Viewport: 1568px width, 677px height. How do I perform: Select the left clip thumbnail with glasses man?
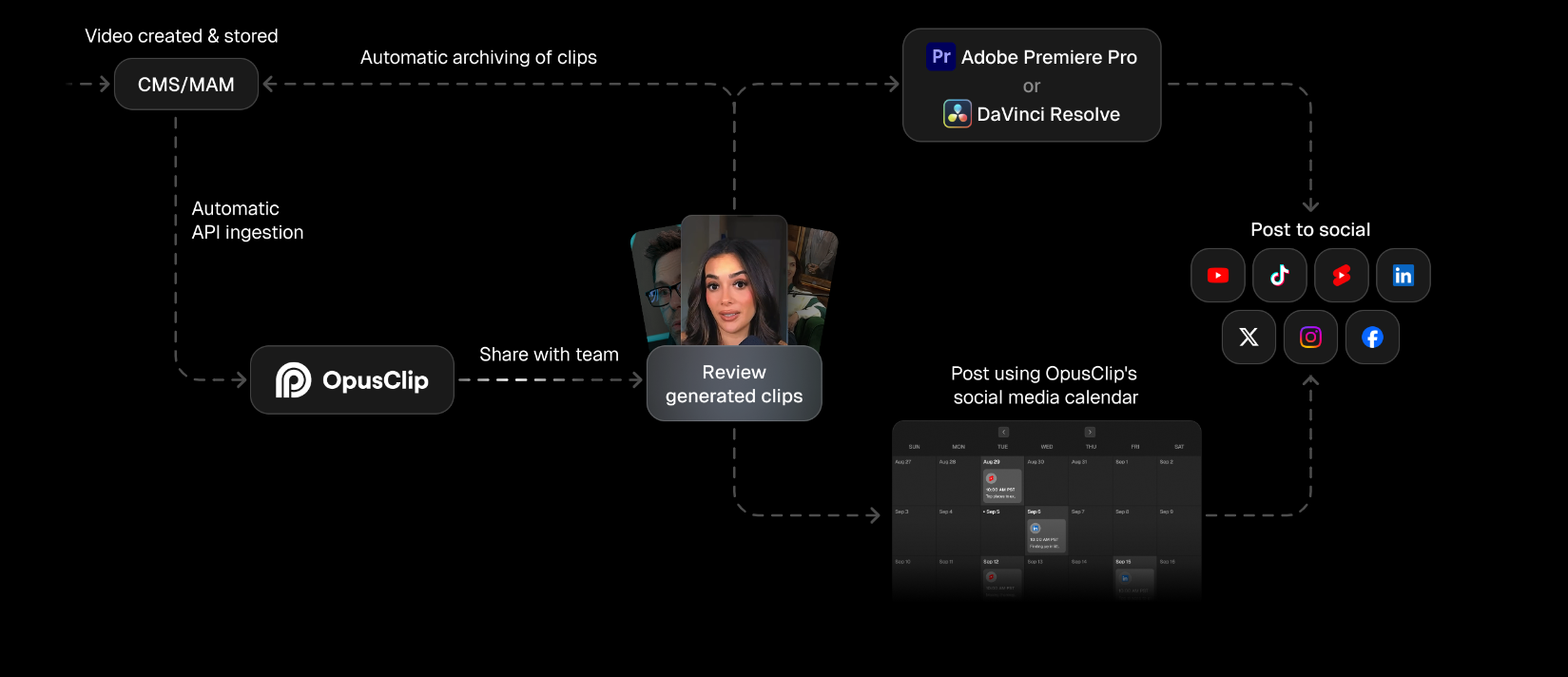[658, 285]
